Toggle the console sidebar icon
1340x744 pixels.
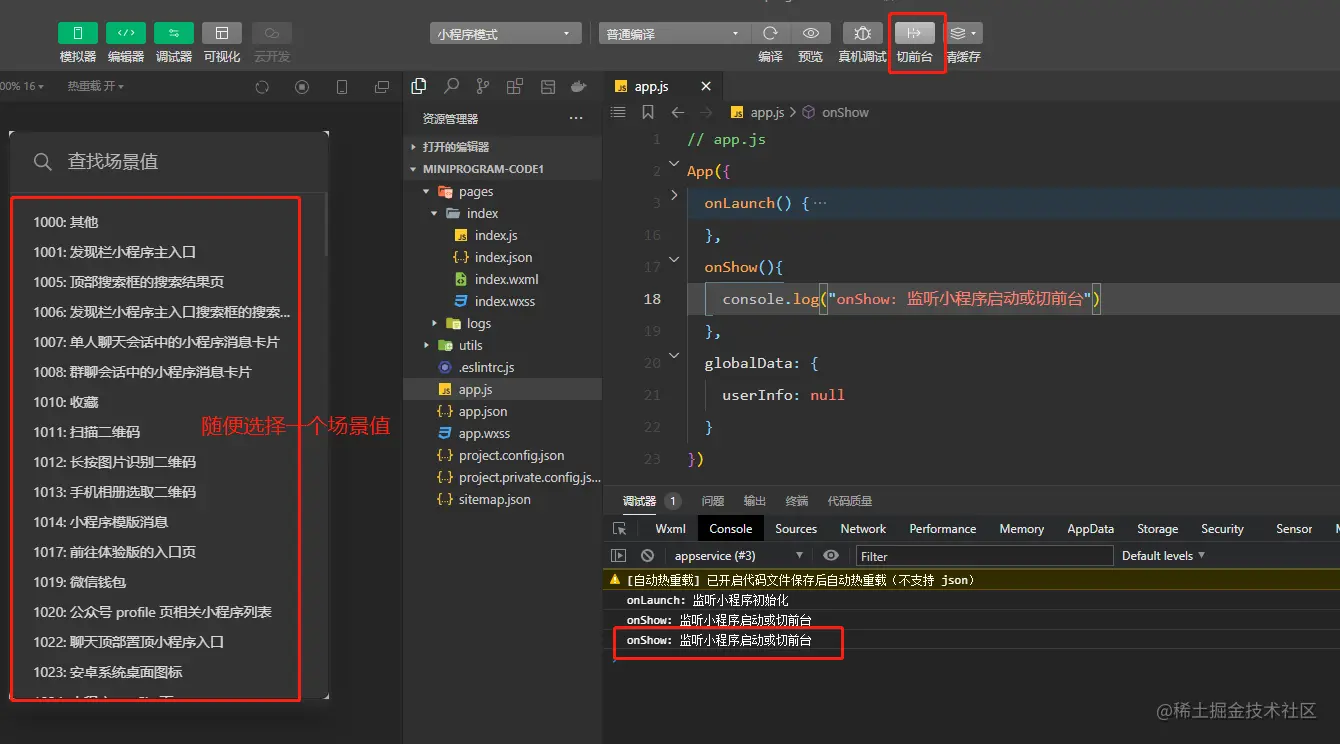point(619,555)
